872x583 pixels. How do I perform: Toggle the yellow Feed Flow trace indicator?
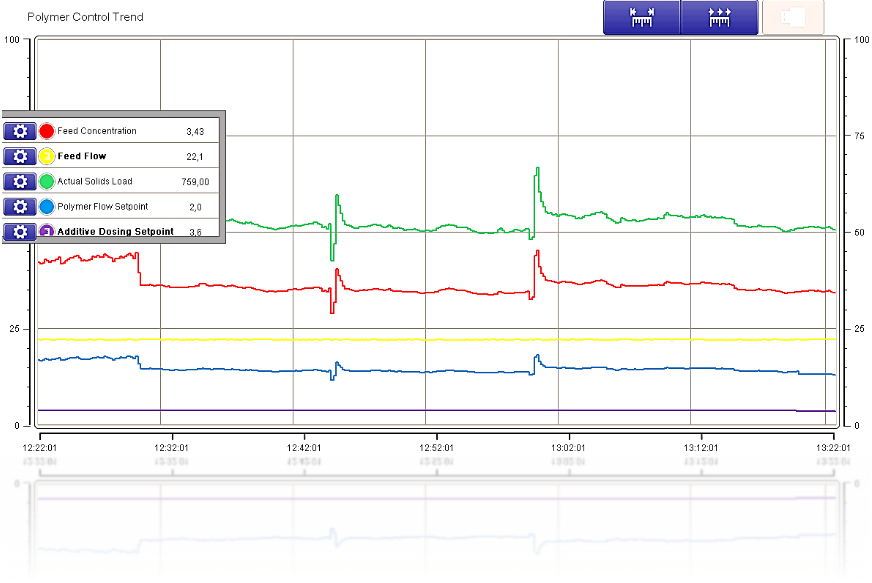[47, 156]
